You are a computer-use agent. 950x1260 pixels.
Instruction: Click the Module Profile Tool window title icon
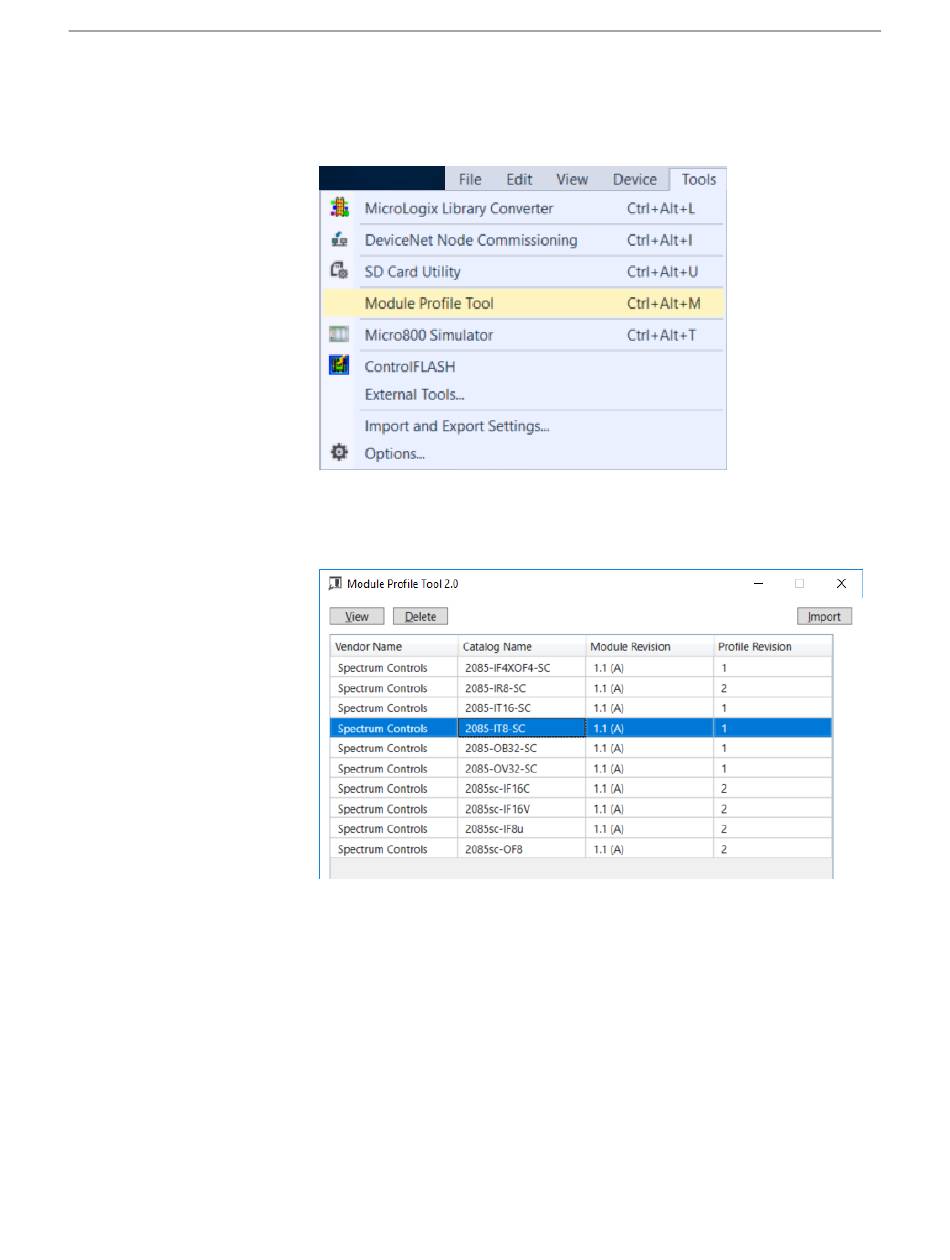335,583
